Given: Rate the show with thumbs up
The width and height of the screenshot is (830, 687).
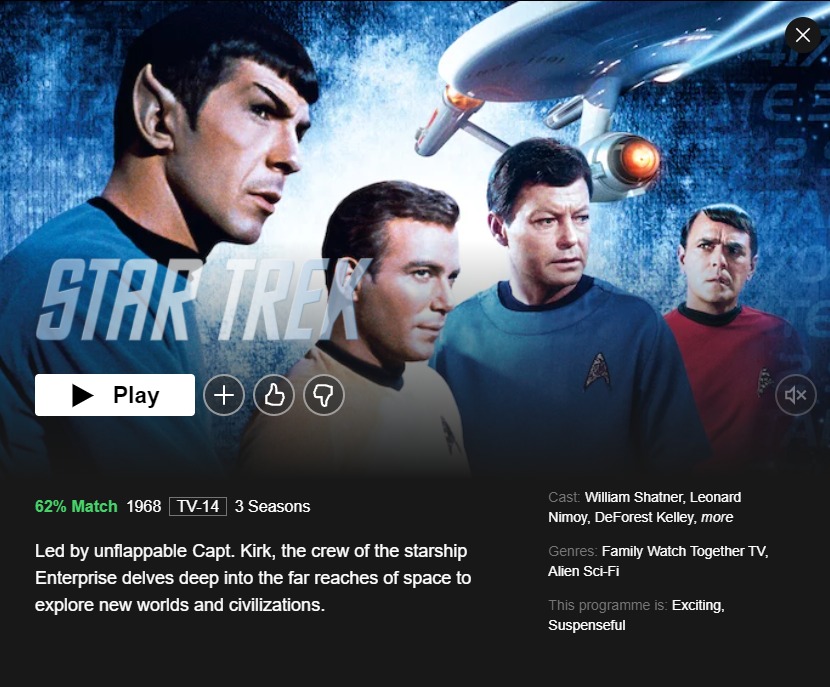Looking at the screenshot, I should pyautogui.click(x=274, y=395).
